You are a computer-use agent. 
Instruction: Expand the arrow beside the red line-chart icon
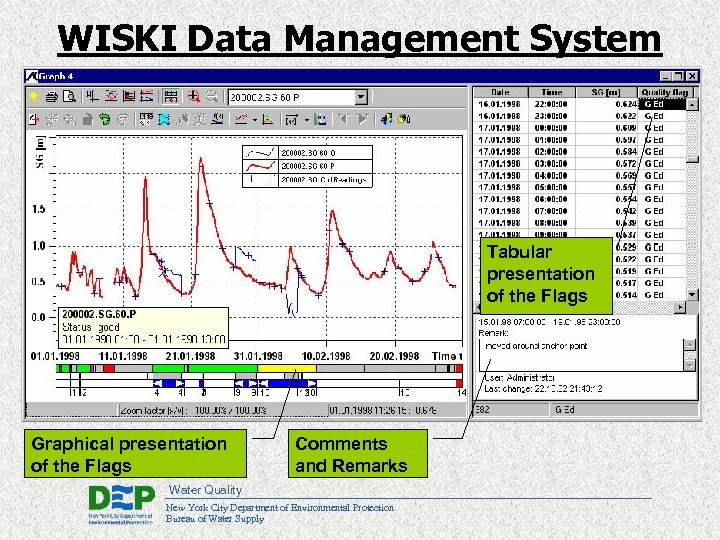tap(254, 120)
